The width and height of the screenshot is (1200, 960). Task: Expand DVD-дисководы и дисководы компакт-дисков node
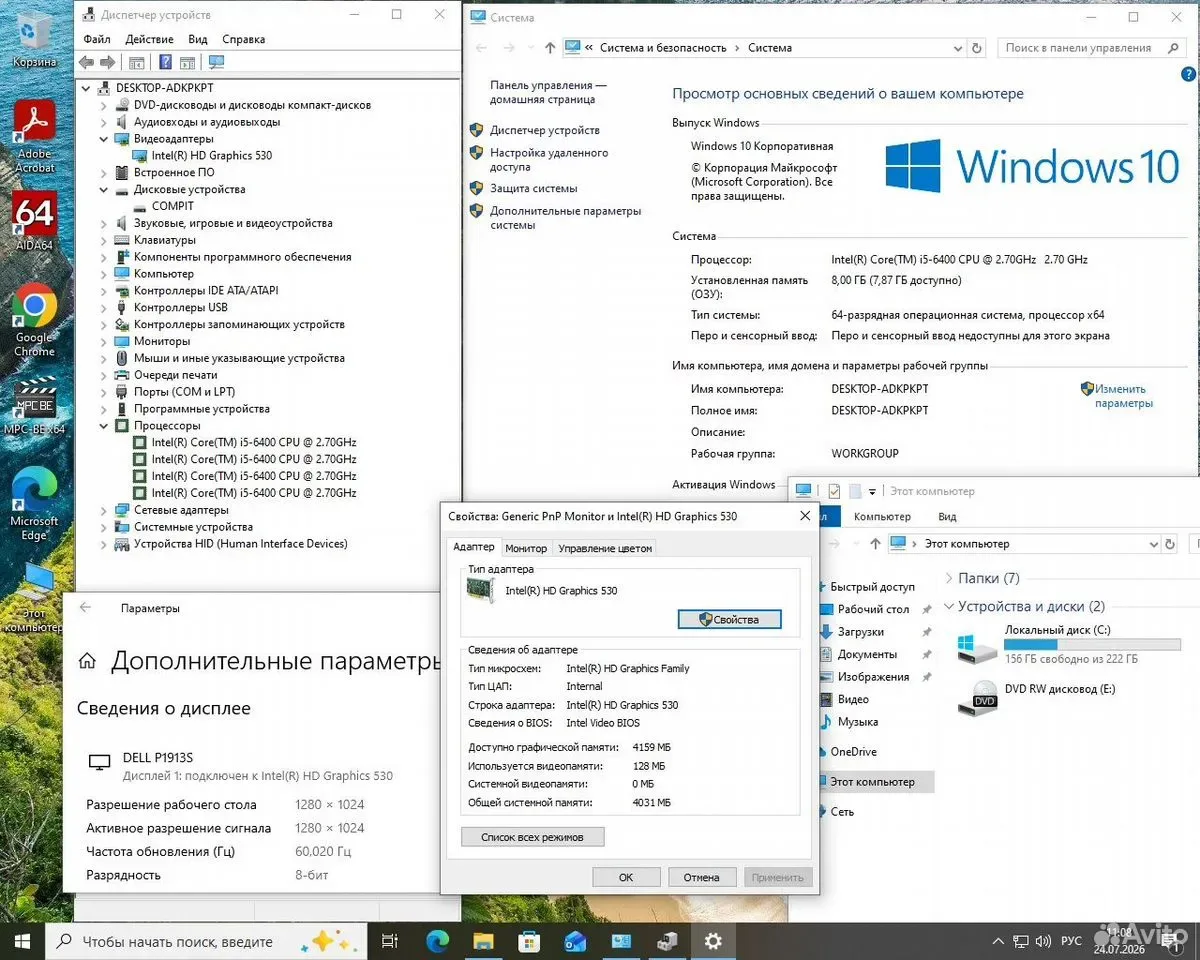coord(104,105)
